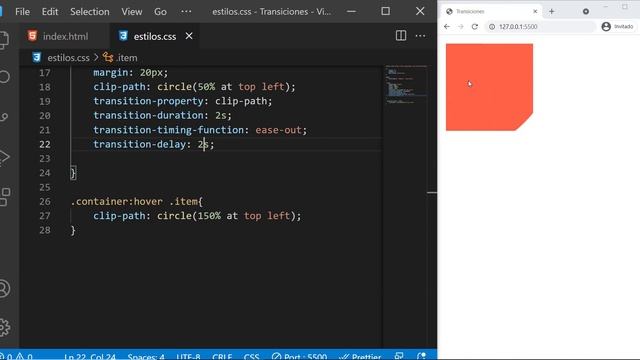The image size is (640, 360).
Task: Open the Run and Debug view
Action: [4, 157]
